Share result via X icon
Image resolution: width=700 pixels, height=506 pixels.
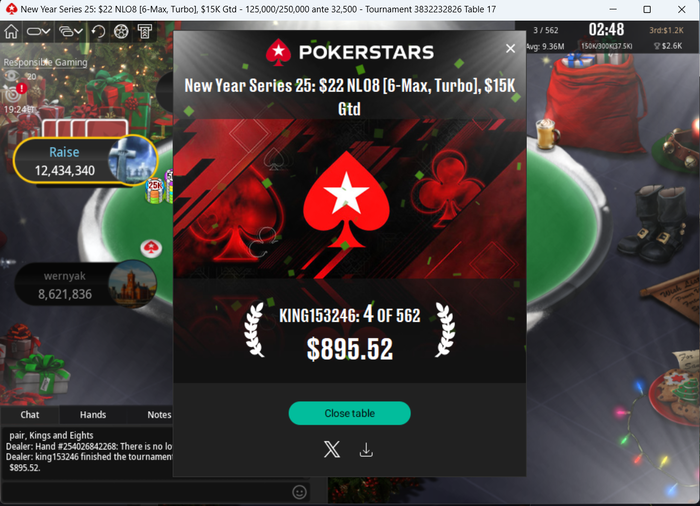click(332, 449)
